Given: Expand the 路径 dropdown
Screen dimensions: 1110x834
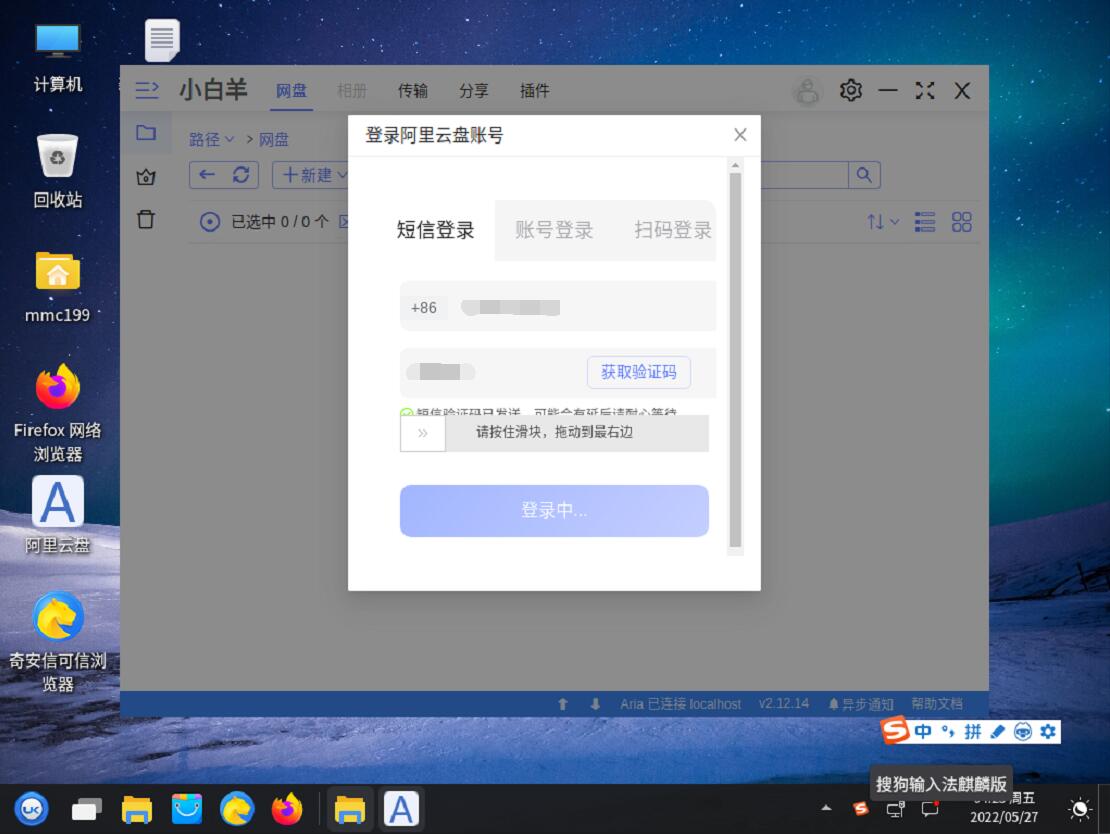Looking at the screenshot, I should pyautogui.click(x=211, y=139).
